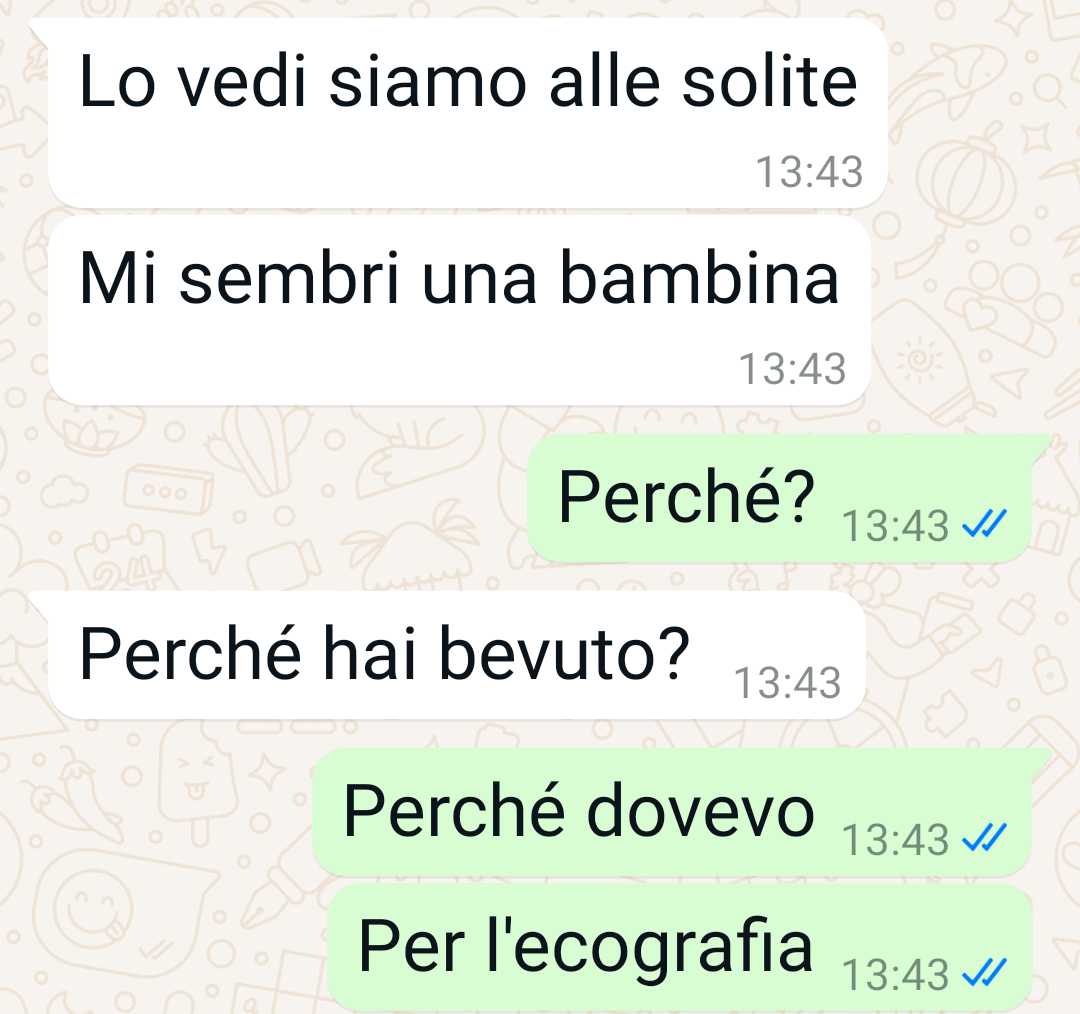Click the 13:43 time on "Per l'ecografia"
Image resolution: width=1080 pixels, height=1014 pixels.
tap(895, 974)
